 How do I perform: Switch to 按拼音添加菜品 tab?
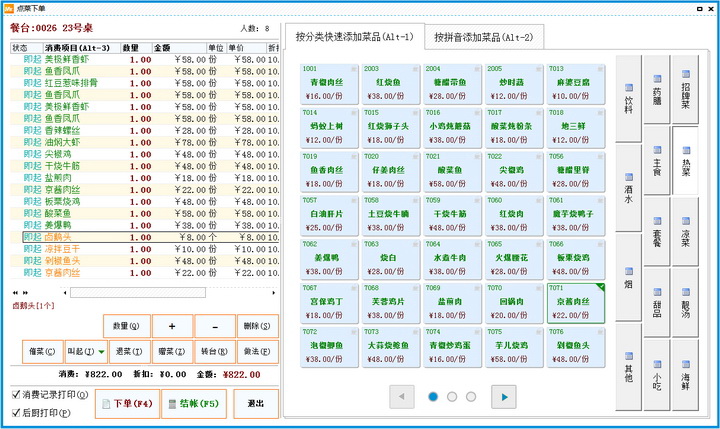click(x=483, y=37)
